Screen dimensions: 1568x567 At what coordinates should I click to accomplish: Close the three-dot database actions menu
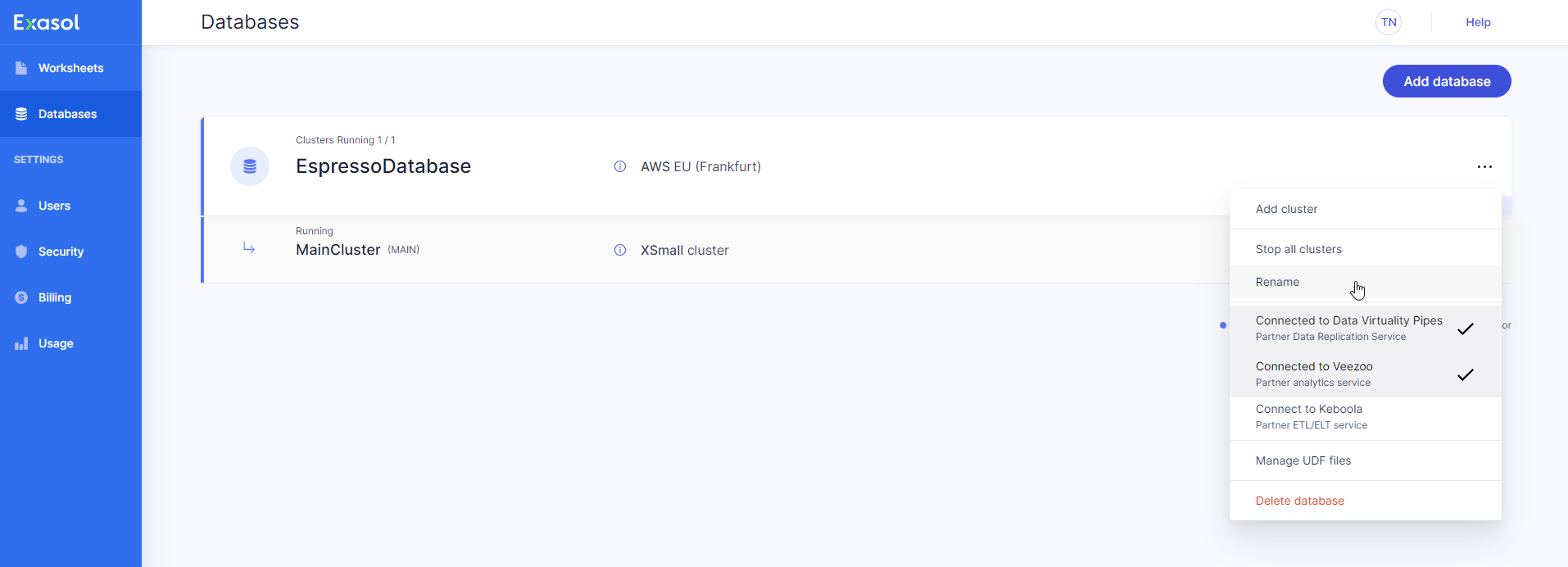point(1484,166)
